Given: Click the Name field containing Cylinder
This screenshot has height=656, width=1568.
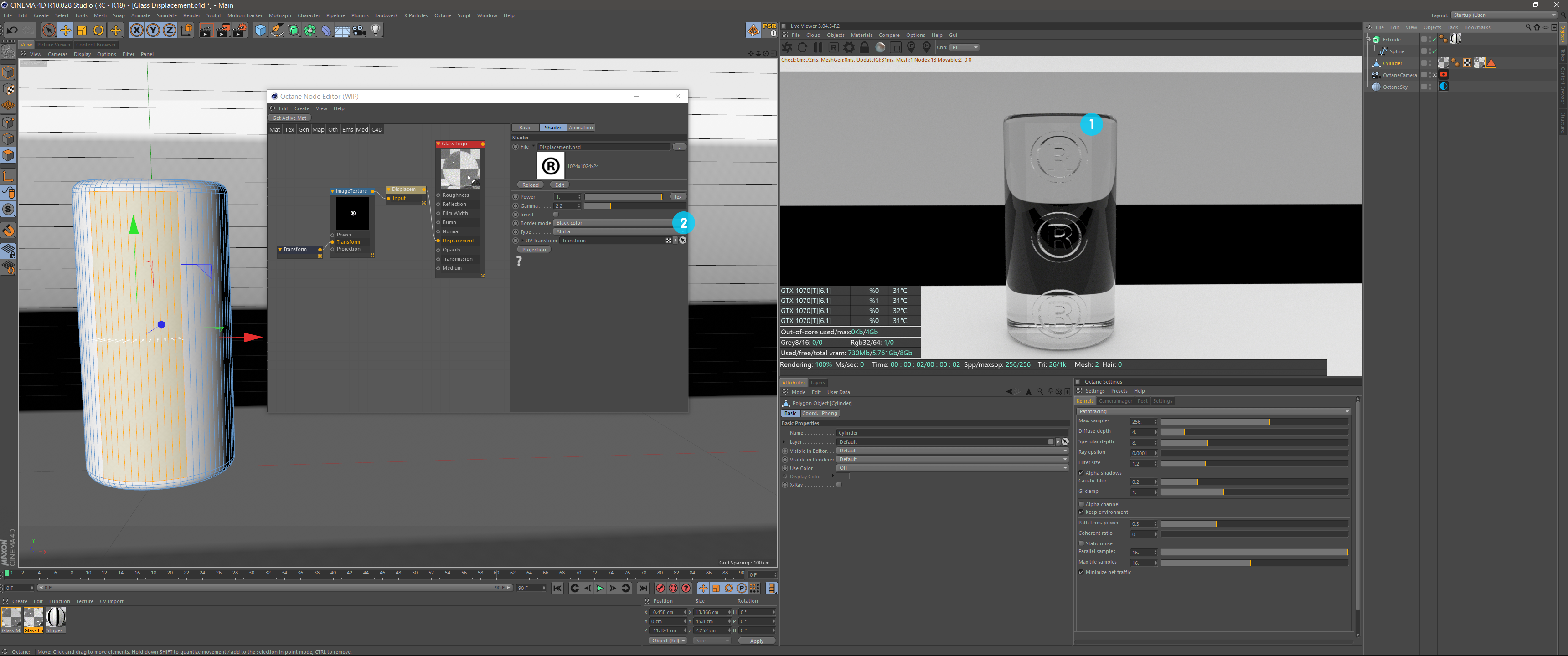Looking at the screenshot, I should coord(952,433).
